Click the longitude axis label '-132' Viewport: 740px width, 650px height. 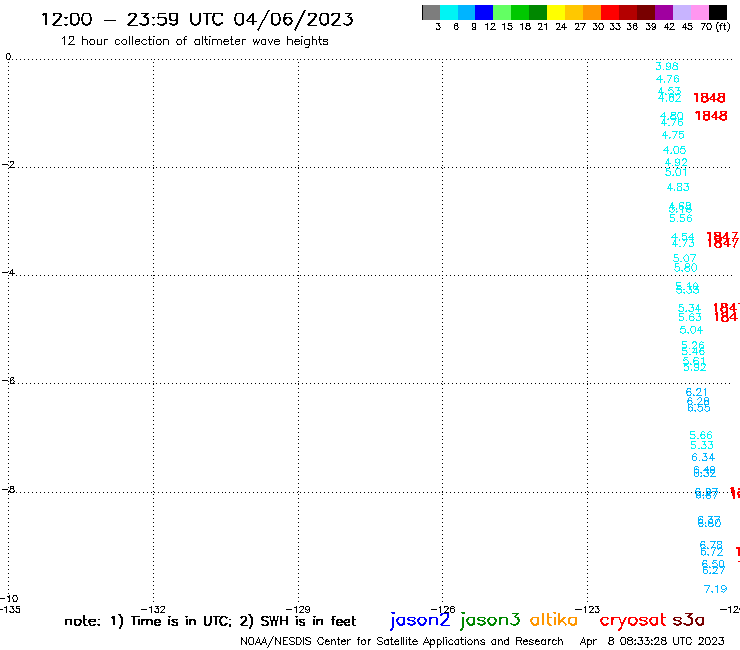pyautogui.click(x=153, y=609)
